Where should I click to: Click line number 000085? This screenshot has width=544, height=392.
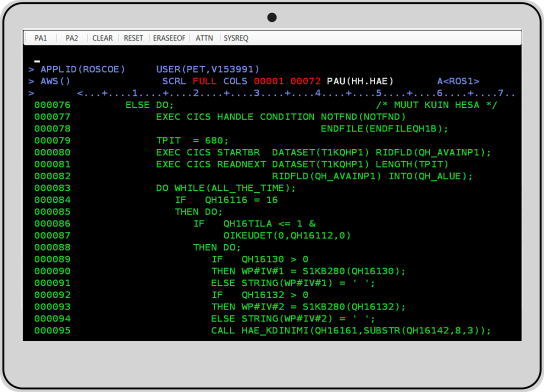coord(52,212)
